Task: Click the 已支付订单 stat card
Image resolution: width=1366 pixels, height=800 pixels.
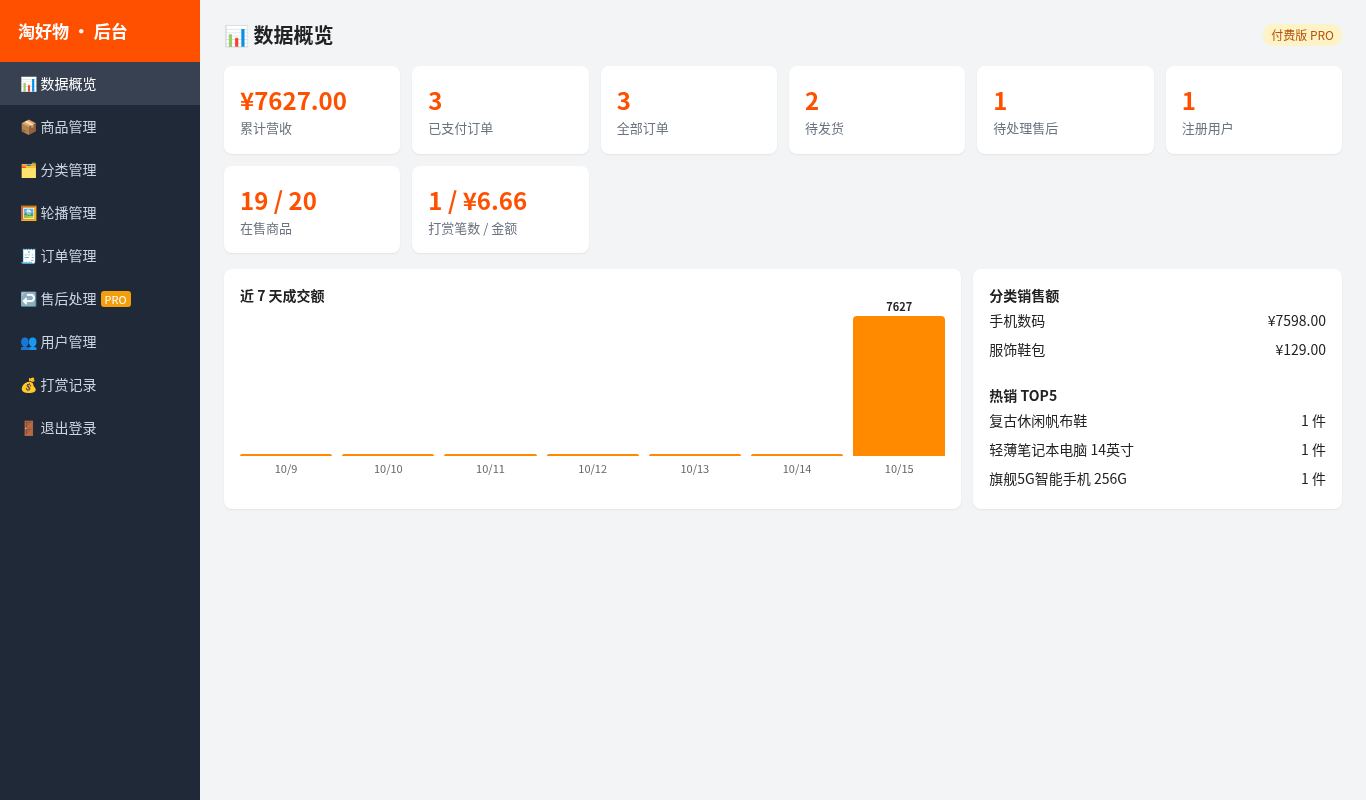Action: [x=500, y=110]
